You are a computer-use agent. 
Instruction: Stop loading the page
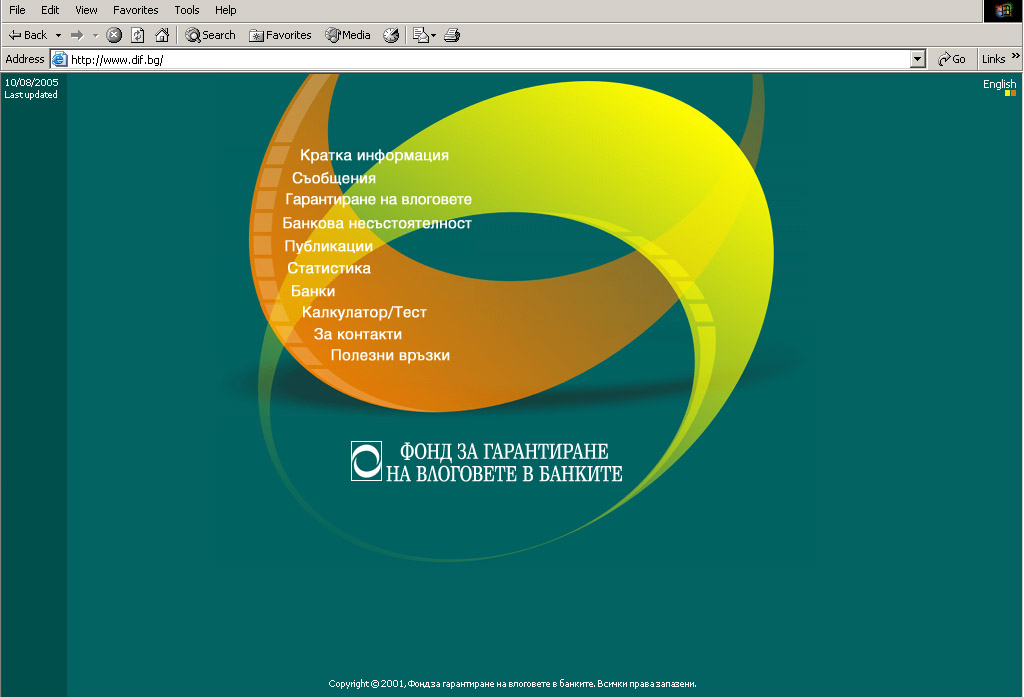pos(114,35)
